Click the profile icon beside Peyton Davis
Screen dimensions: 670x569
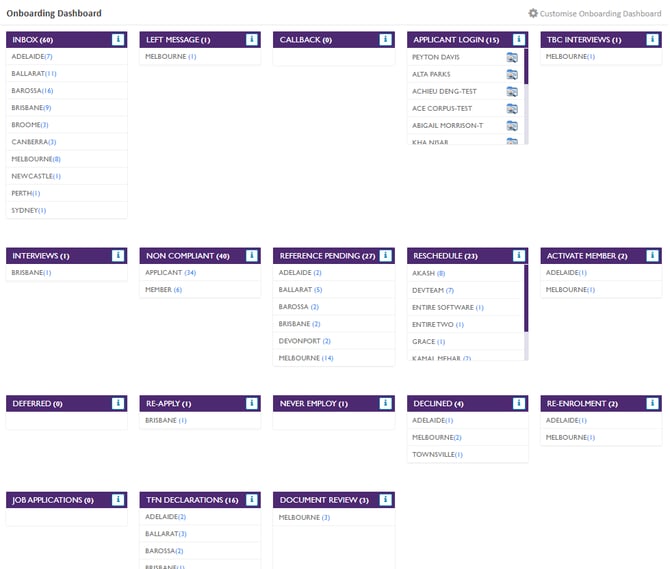click(x=512, y=58)
